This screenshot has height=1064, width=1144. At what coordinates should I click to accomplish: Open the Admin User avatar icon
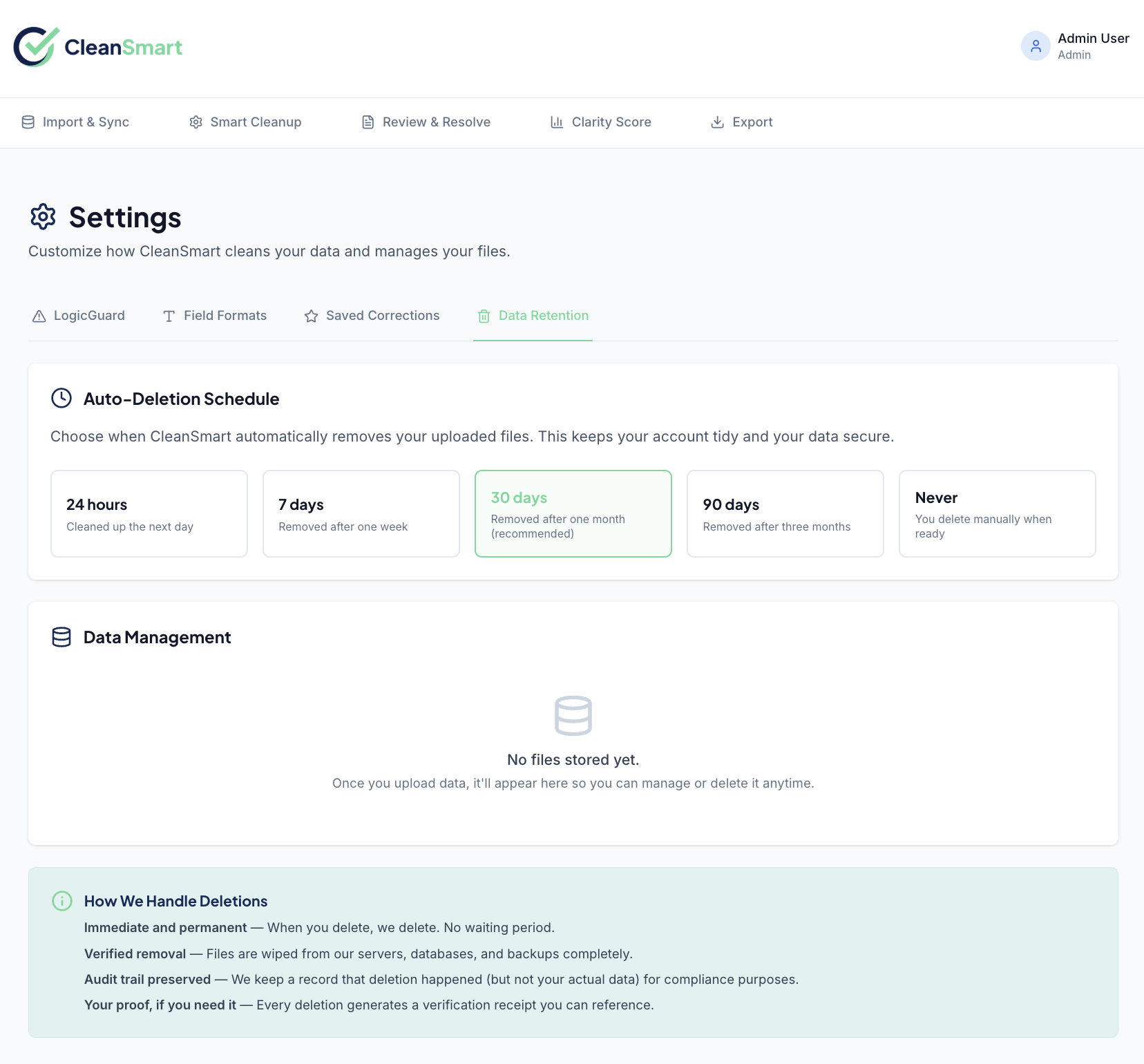coord(1036,46)
